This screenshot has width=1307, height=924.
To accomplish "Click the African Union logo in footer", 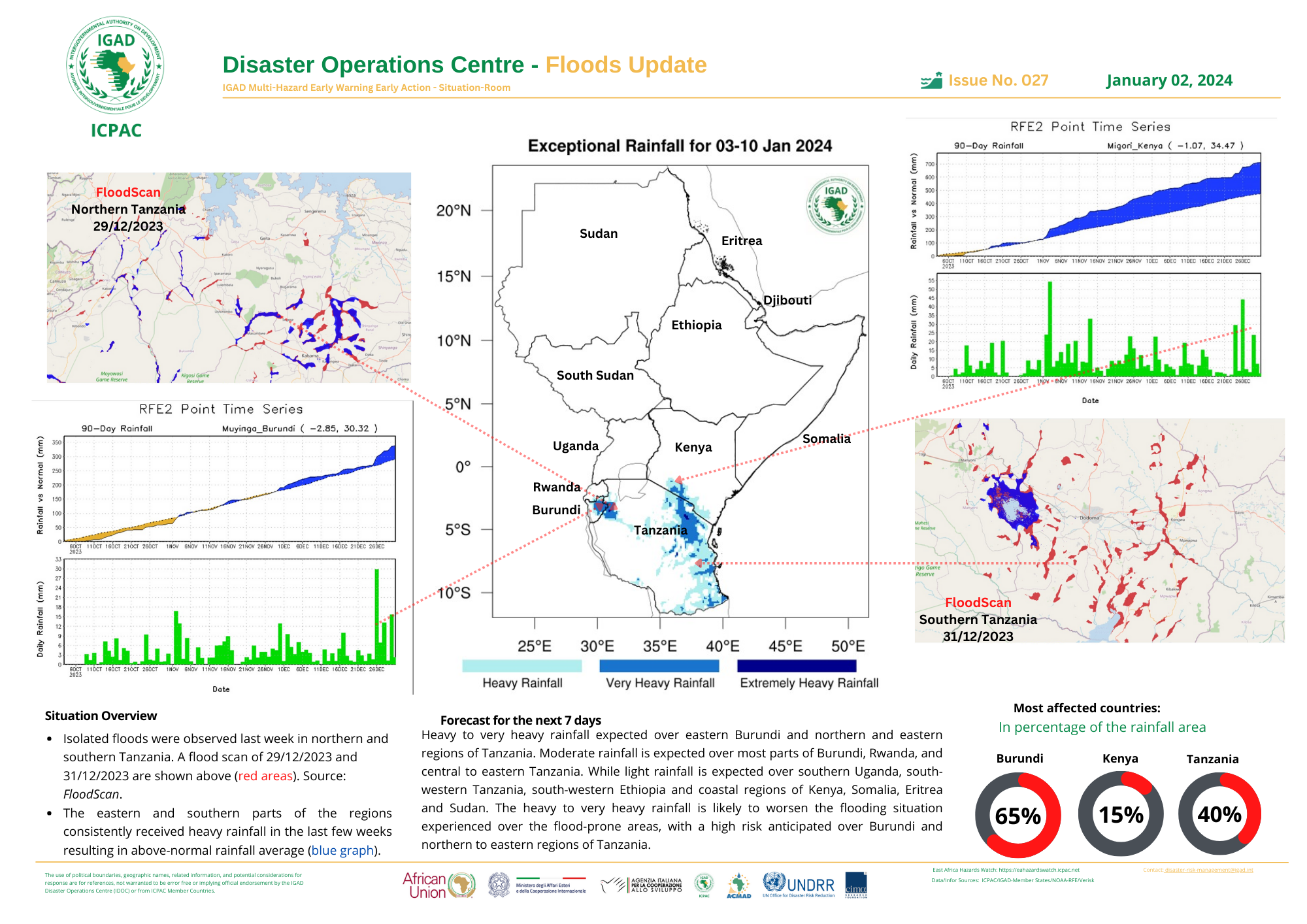I will [438, 885].
